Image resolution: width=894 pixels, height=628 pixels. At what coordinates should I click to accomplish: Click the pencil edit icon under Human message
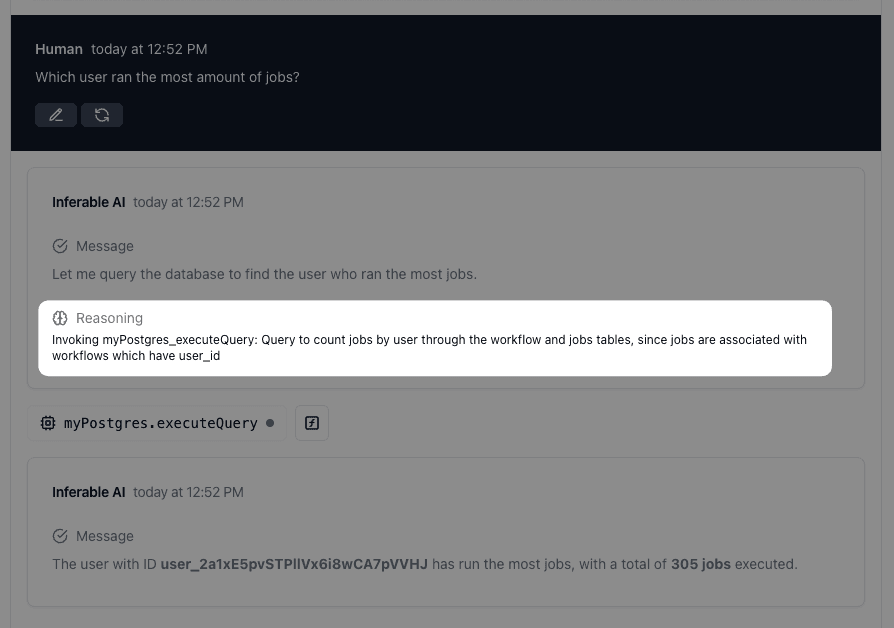click(56, 115)
